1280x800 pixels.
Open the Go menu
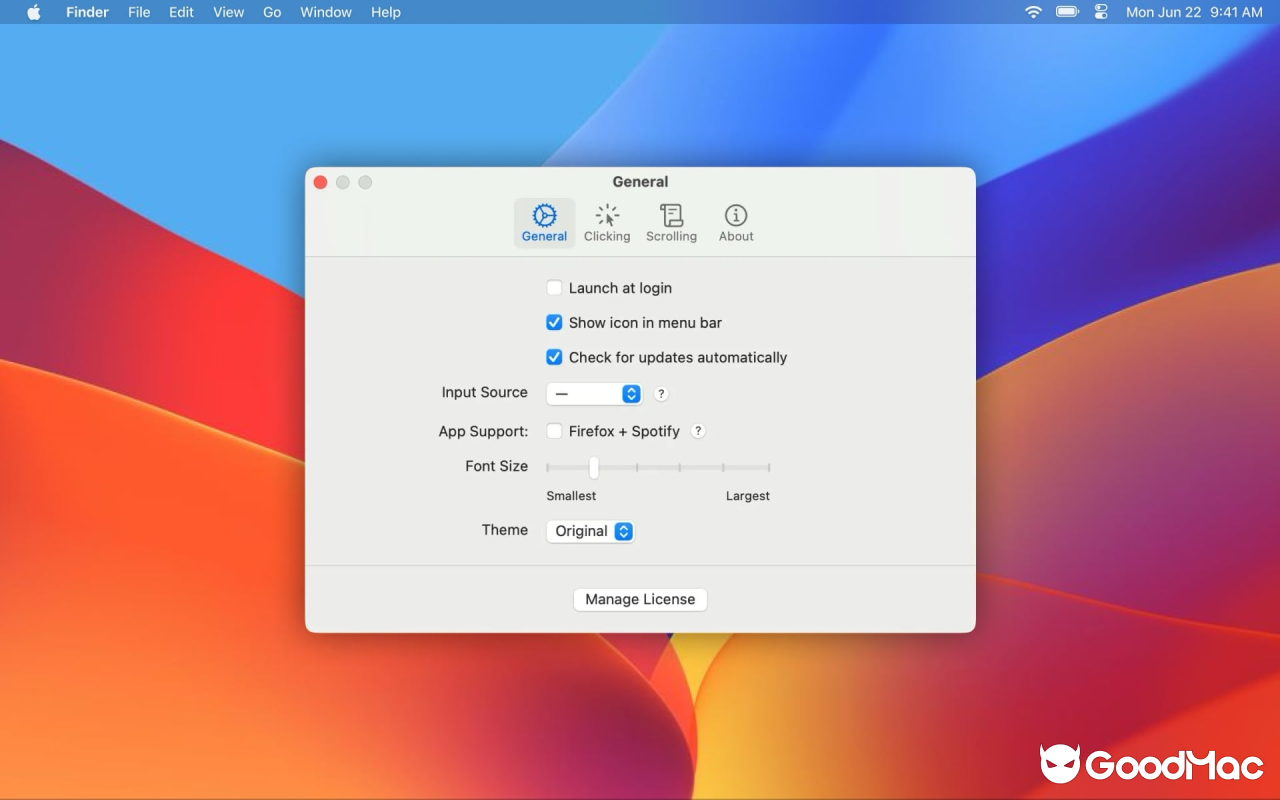[x=272, y=12]
